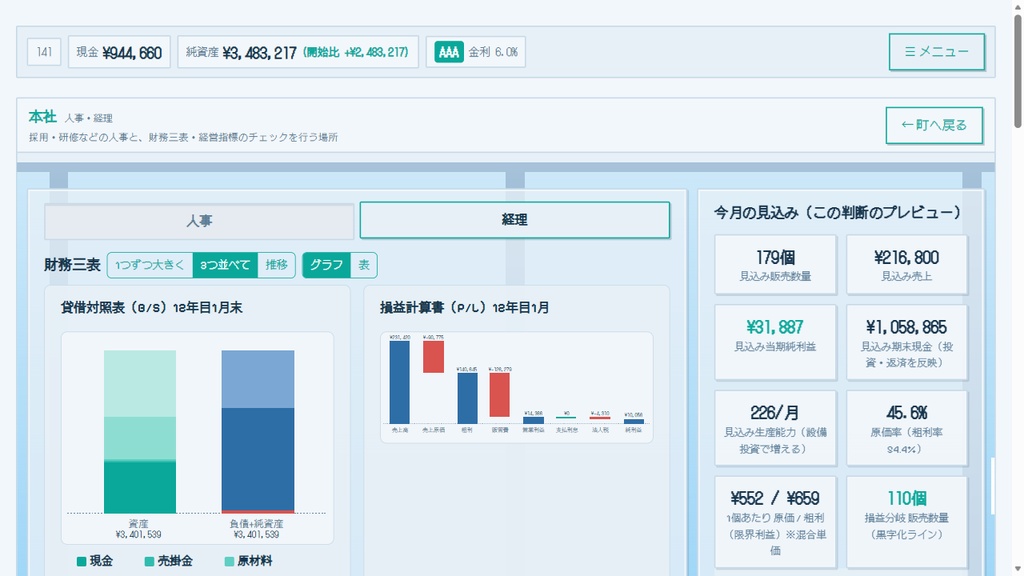Viewport: 1024px width, 576px height.
Task: Switch to the 人事 tab
Action: click(x=199, y=221)
